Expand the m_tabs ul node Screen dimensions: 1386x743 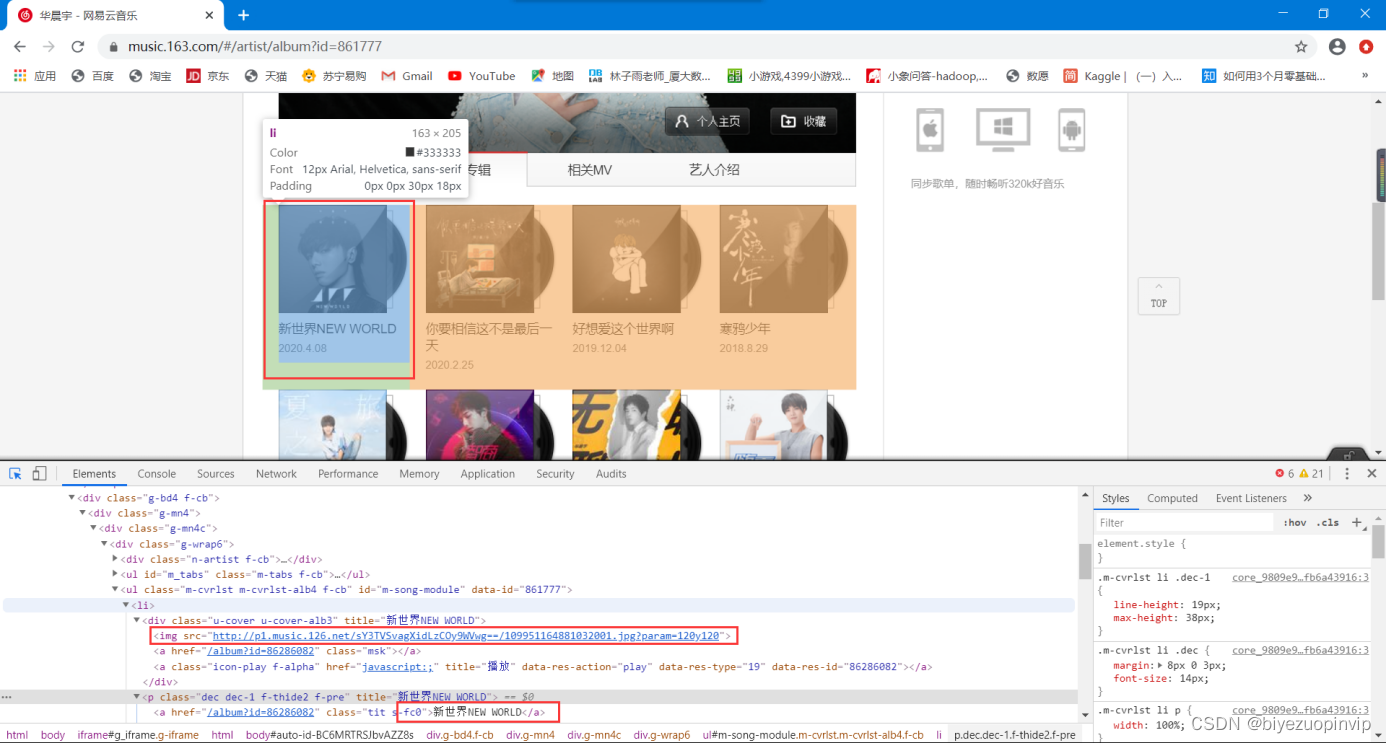[x=116, y=575]
